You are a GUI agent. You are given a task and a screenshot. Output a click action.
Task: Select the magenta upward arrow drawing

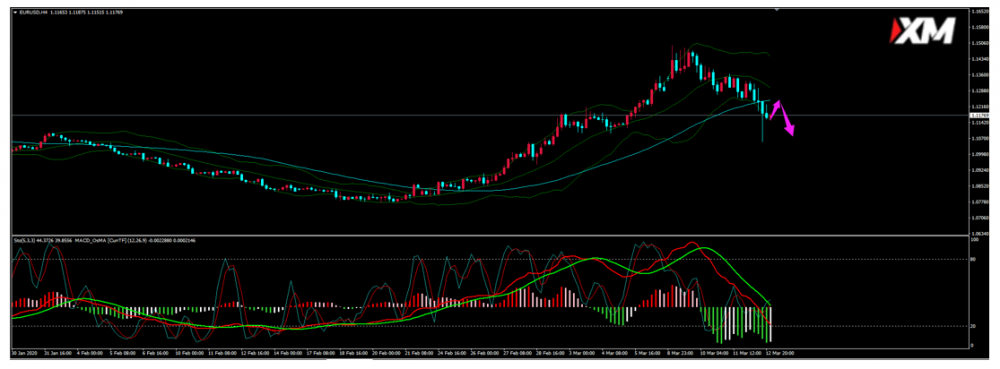(775, 110)
